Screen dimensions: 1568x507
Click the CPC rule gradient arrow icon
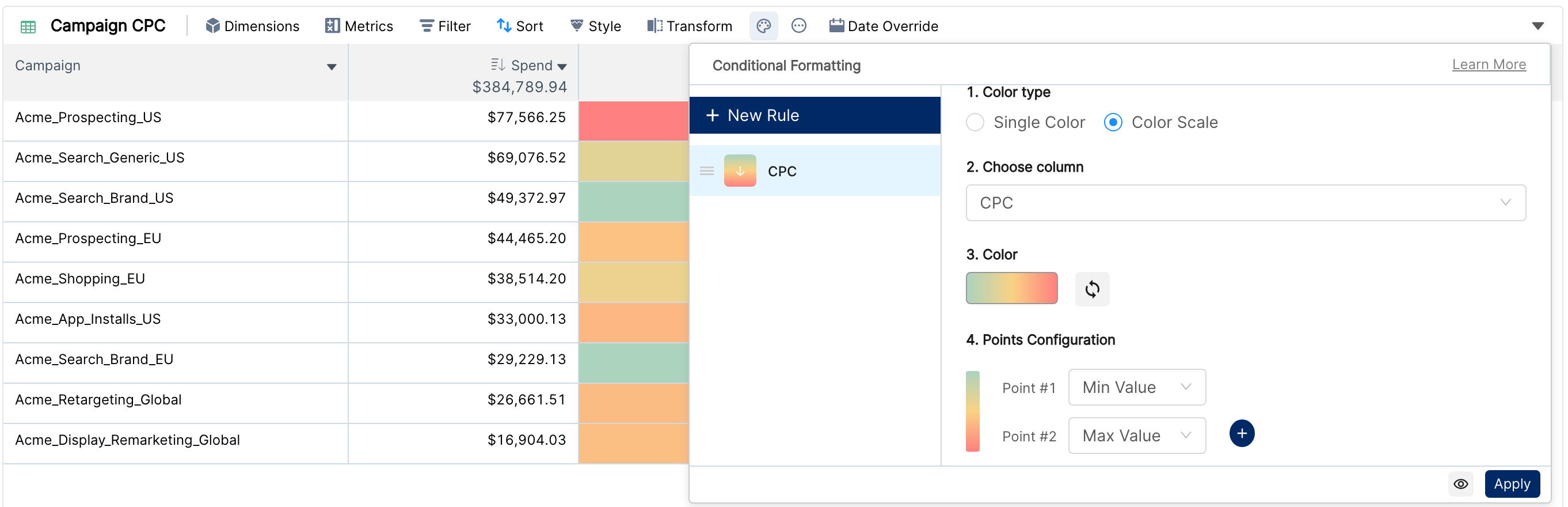pyautogui.click(x=740, y=171)
